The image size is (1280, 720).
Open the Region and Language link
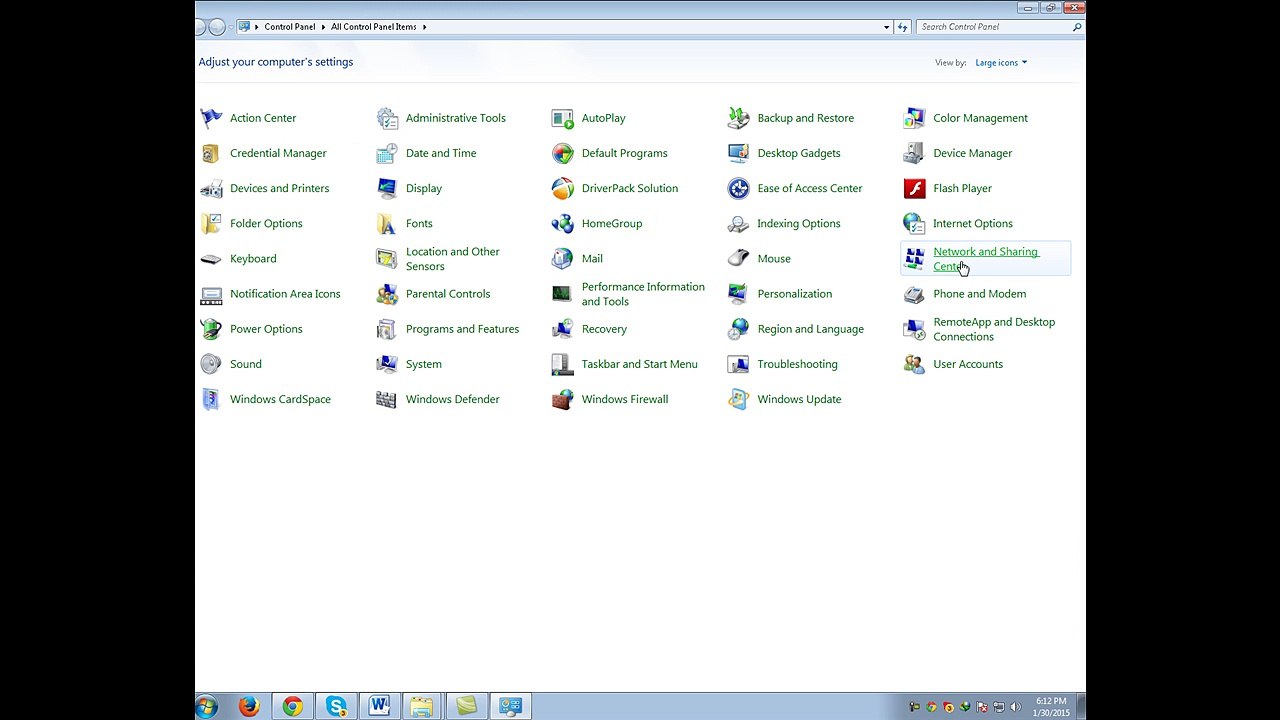(x=811, y=329)
